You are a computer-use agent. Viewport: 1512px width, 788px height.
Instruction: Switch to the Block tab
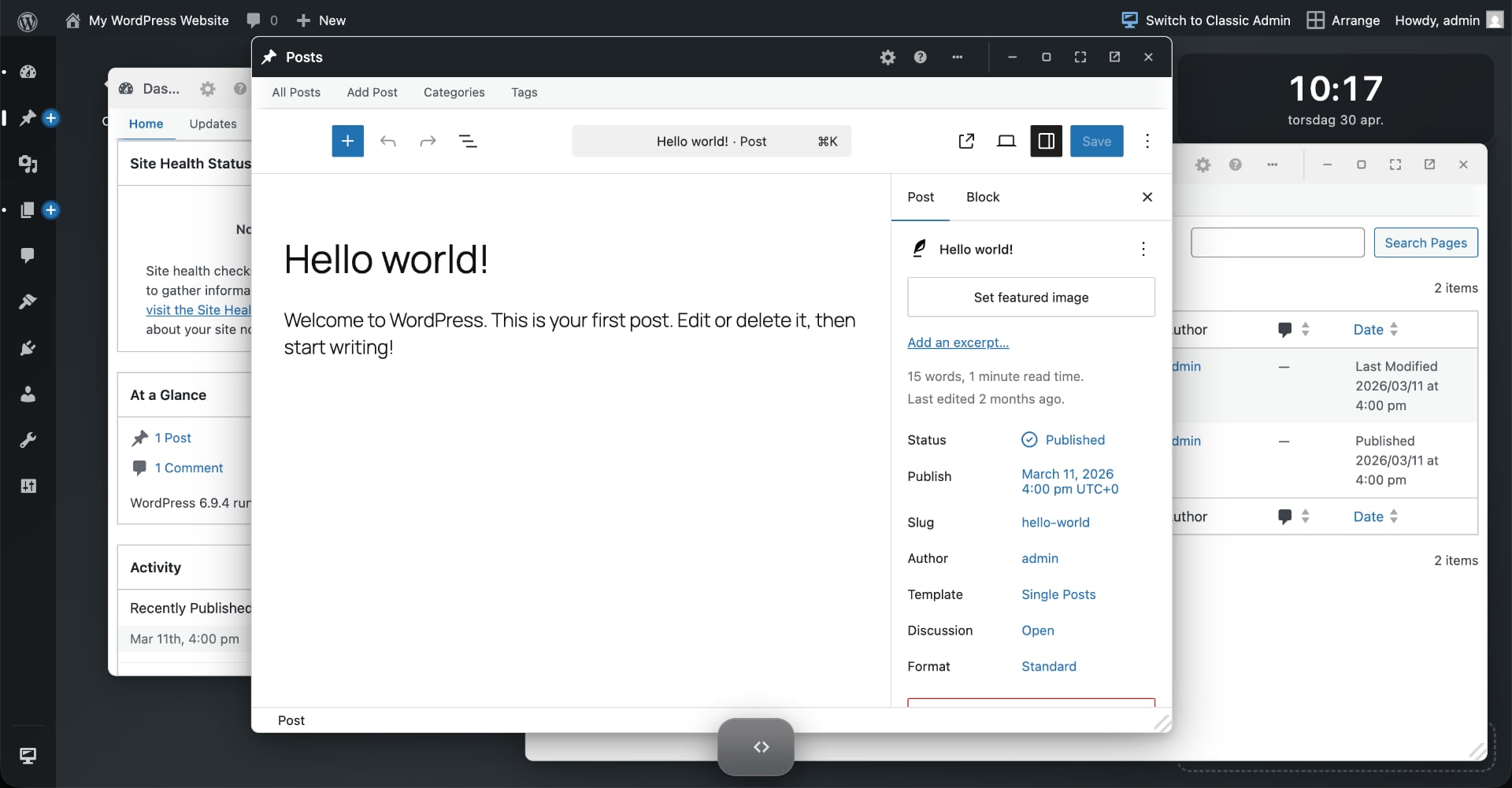tap(982, 197)
